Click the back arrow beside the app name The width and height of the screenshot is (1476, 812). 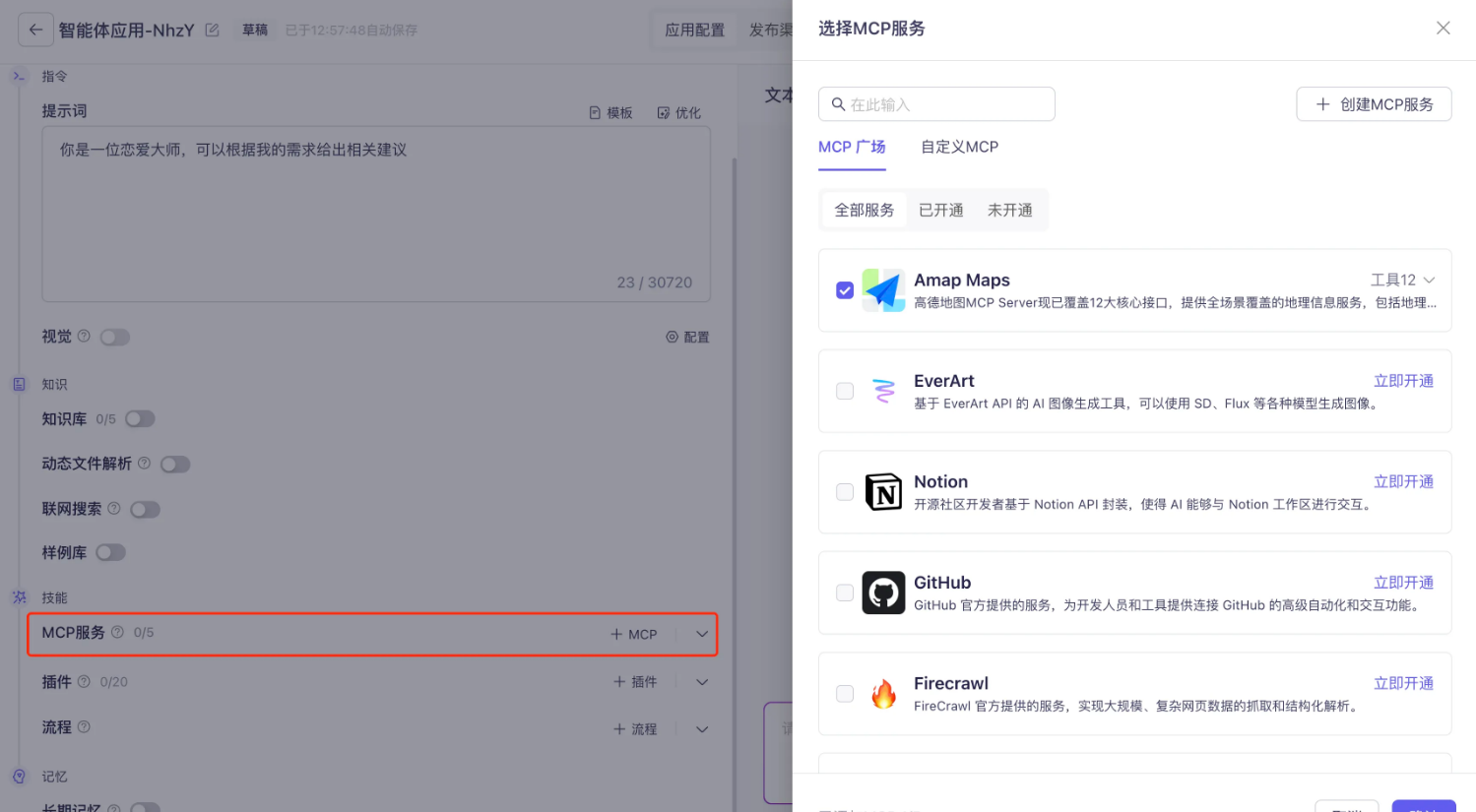coord(35,30)
